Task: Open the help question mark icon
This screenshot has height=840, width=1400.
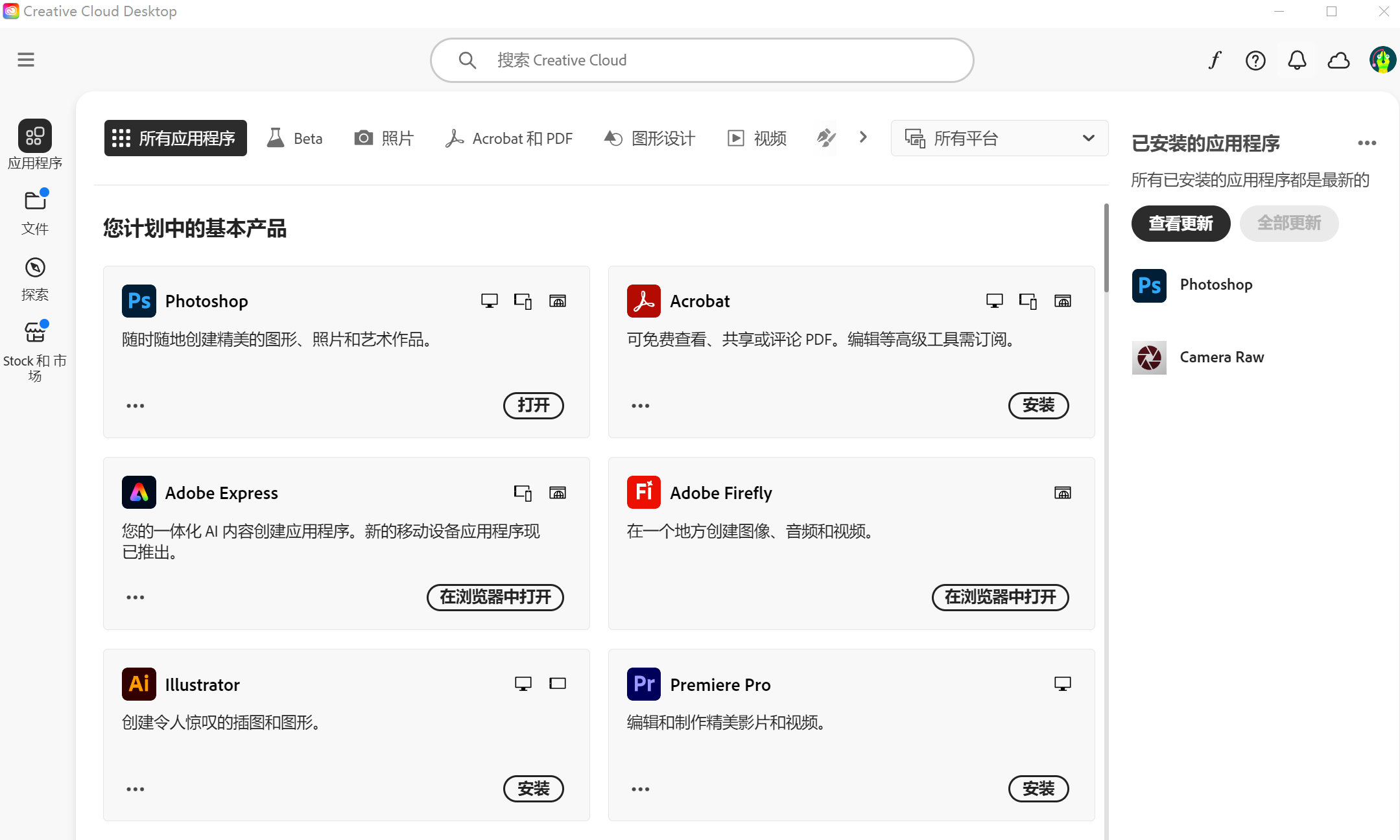Action: coord(1255,60)
